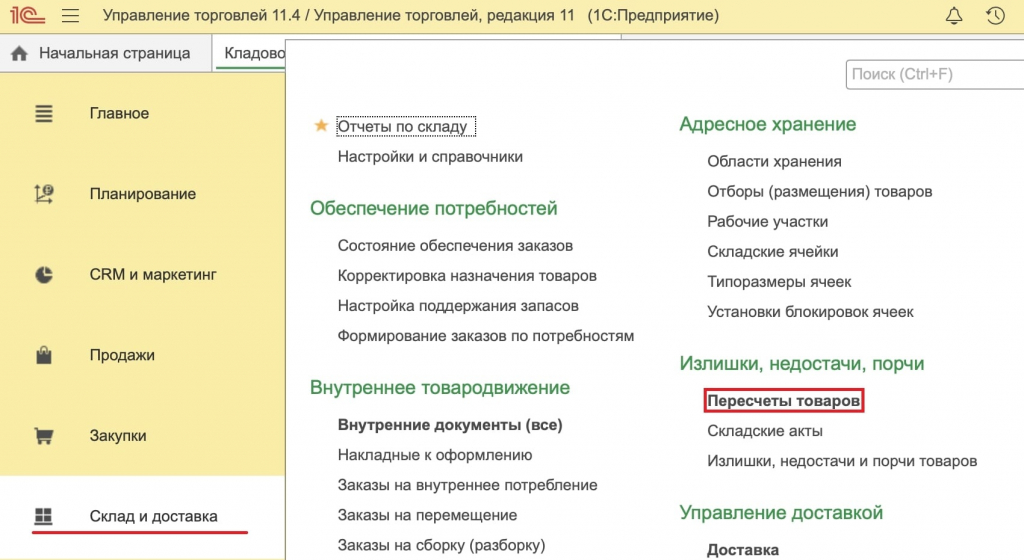Image resolution: width=1024 pixels, height=560 pixels.
Task: Open Пересчеты товаров
Action: pos(784,401)
